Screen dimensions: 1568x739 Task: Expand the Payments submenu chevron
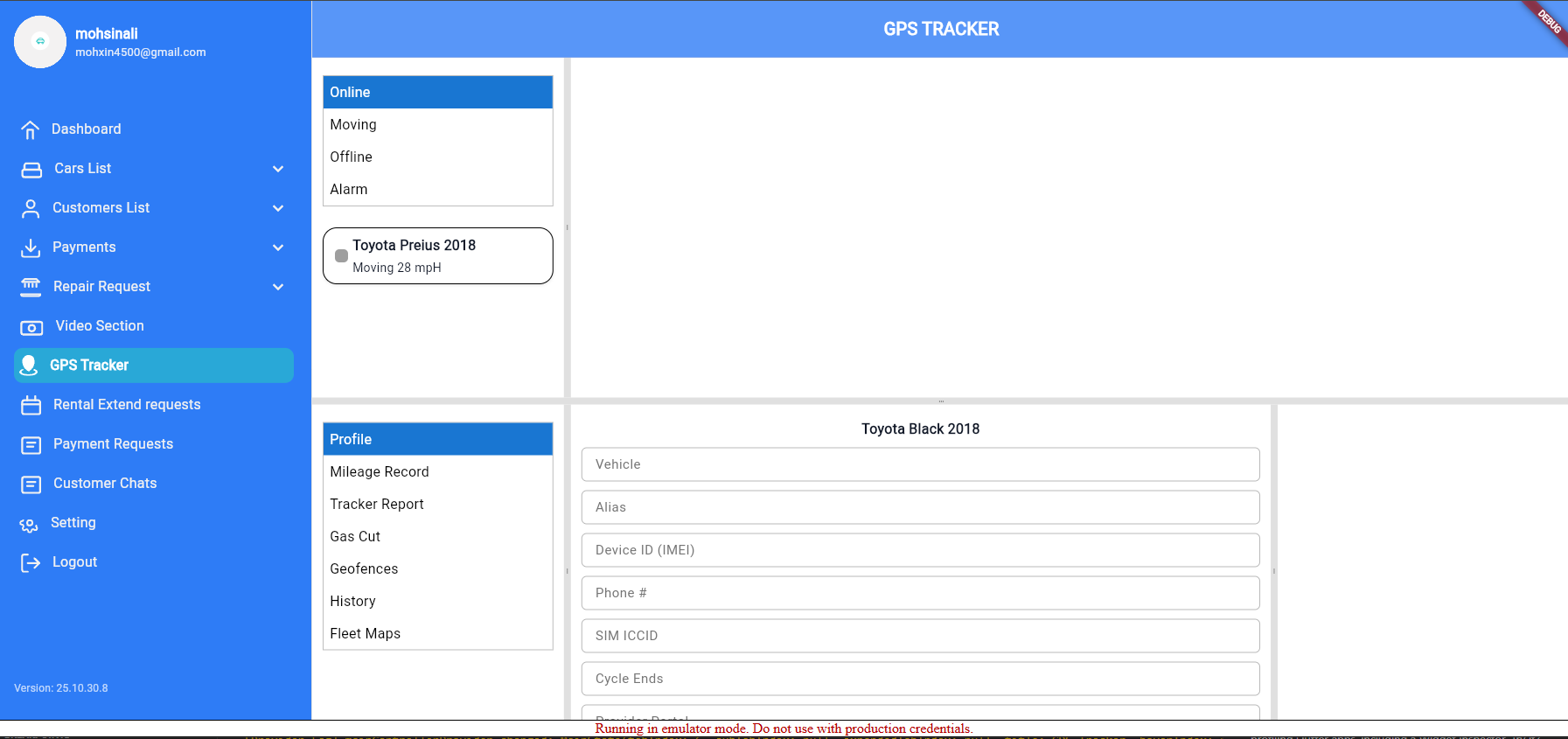pos(278,247)
